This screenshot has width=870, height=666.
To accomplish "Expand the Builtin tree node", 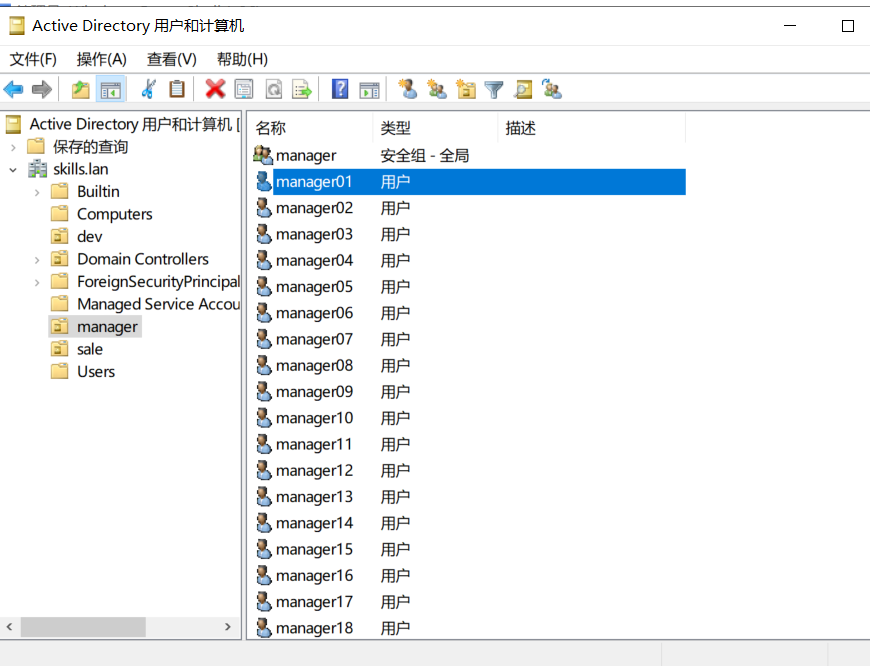I will 37,192.
